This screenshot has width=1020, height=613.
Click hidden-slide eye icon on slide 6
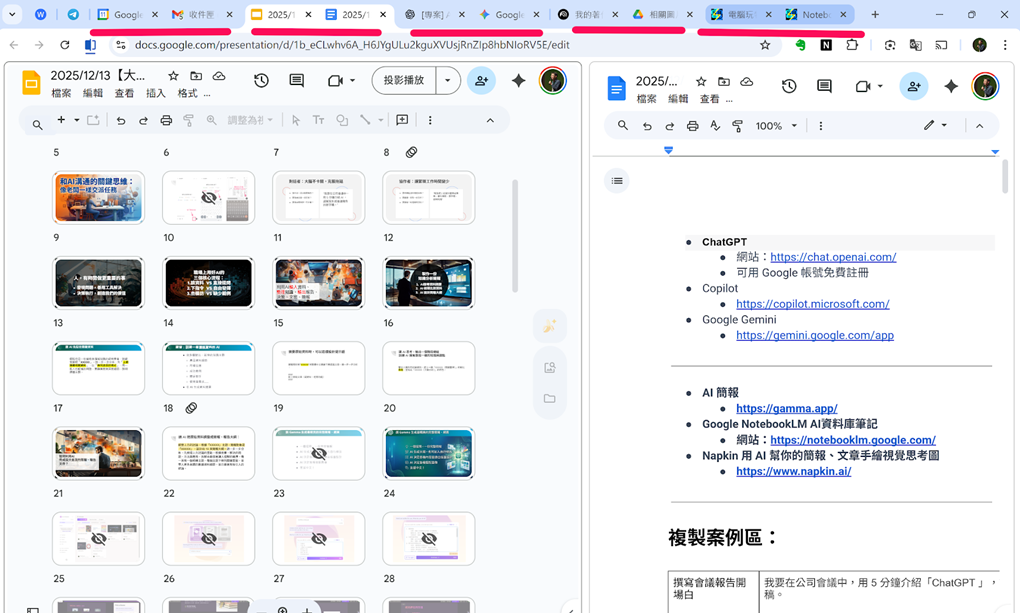pos(208,198)
